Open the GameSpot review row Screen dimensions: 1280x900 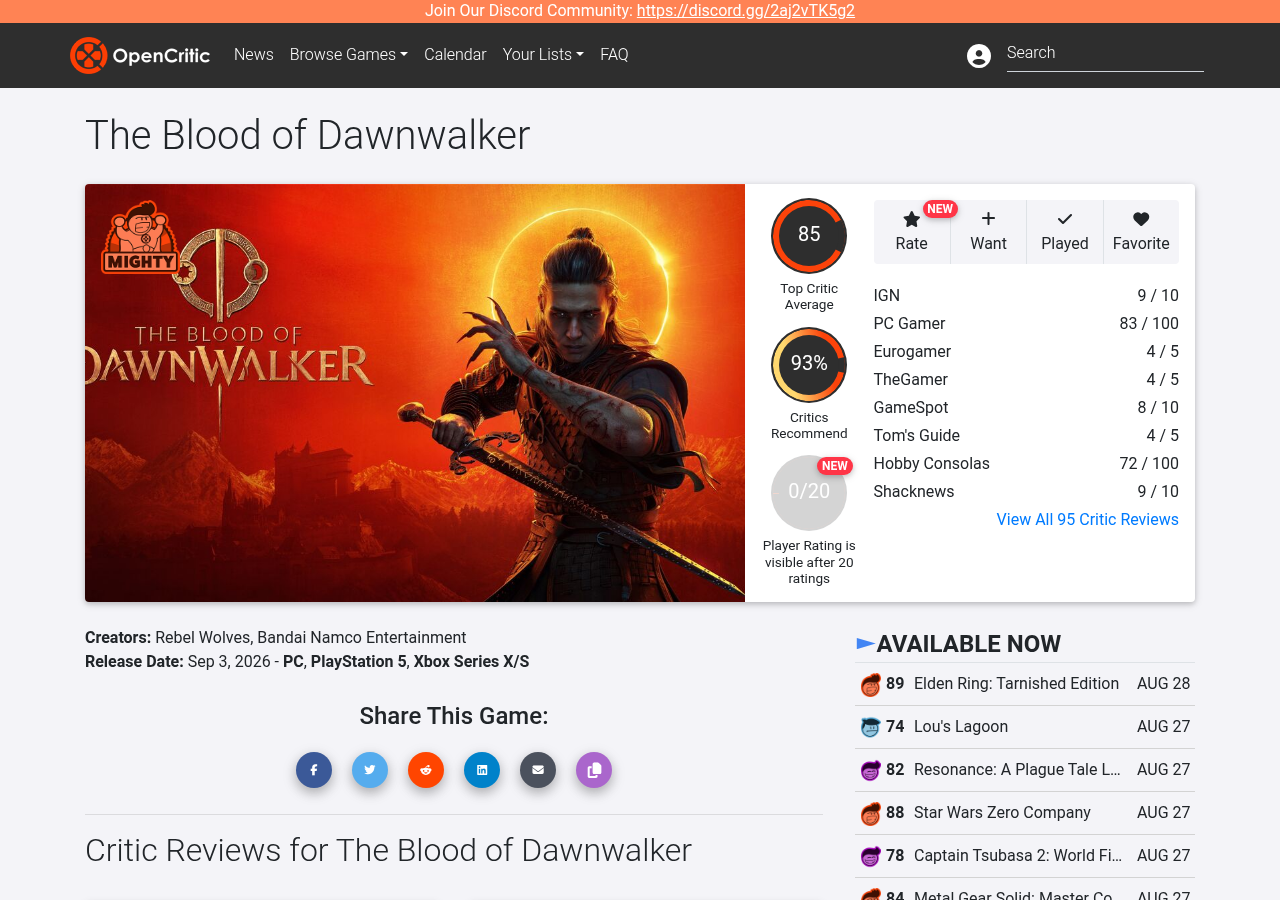pos(1026,408)
